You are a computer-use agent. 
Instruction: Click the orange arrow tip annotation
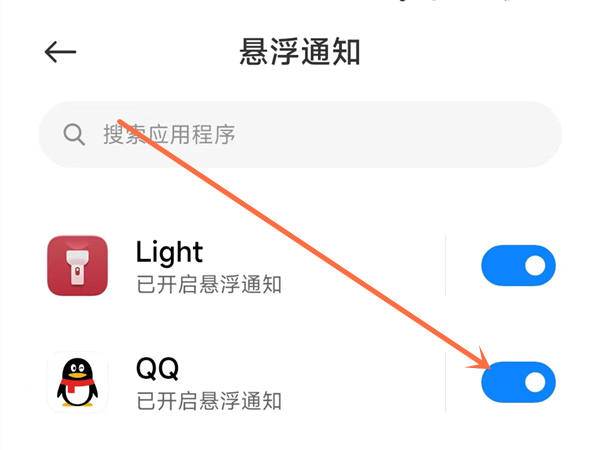(483, 362)
